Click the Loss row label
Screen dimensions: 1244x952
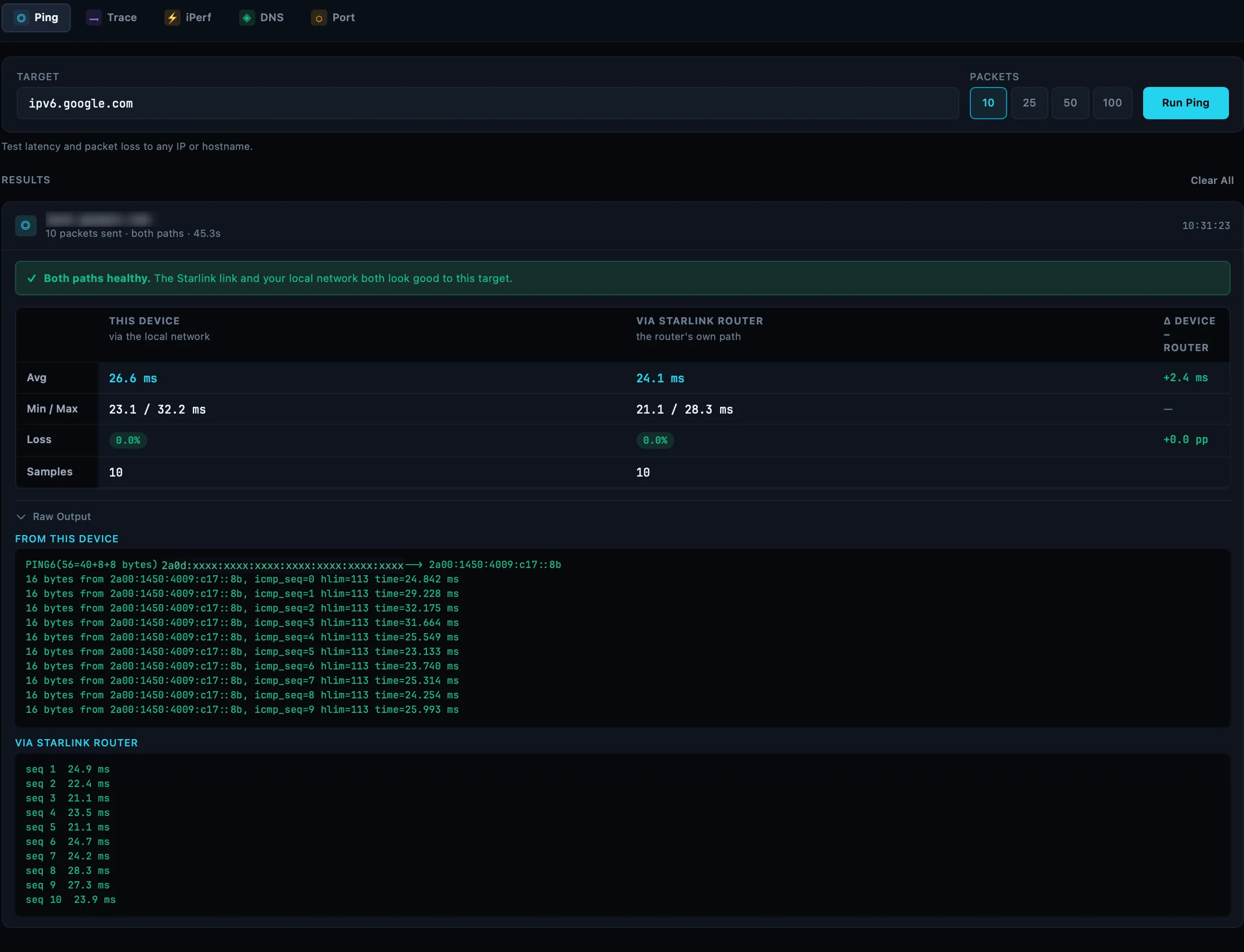[x=38, y=439]
